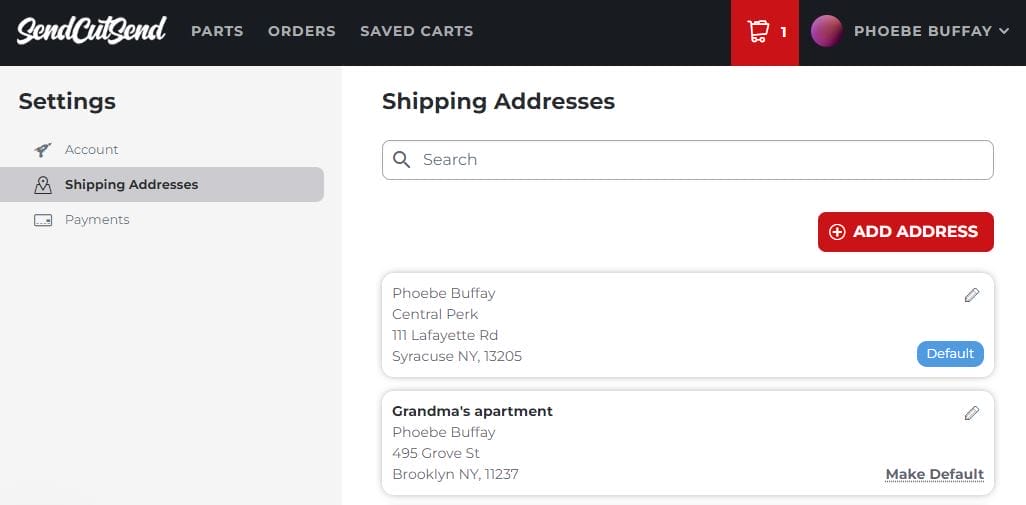Click the Shipping Addresses map pin icon
This screenshot has width=1026, height=505.
(43, 185)
